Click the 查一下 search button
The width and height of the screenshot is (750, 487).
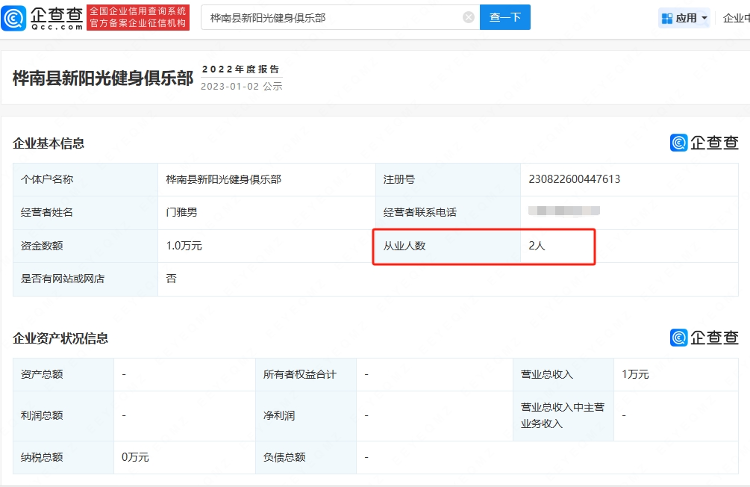pos(505,17)
